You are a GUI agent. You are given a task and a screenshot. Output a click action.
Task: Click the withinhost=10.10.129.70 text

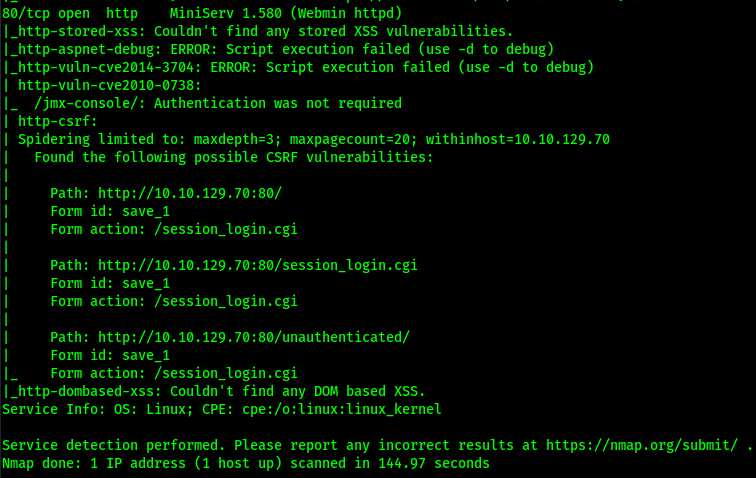pos(518,139)
